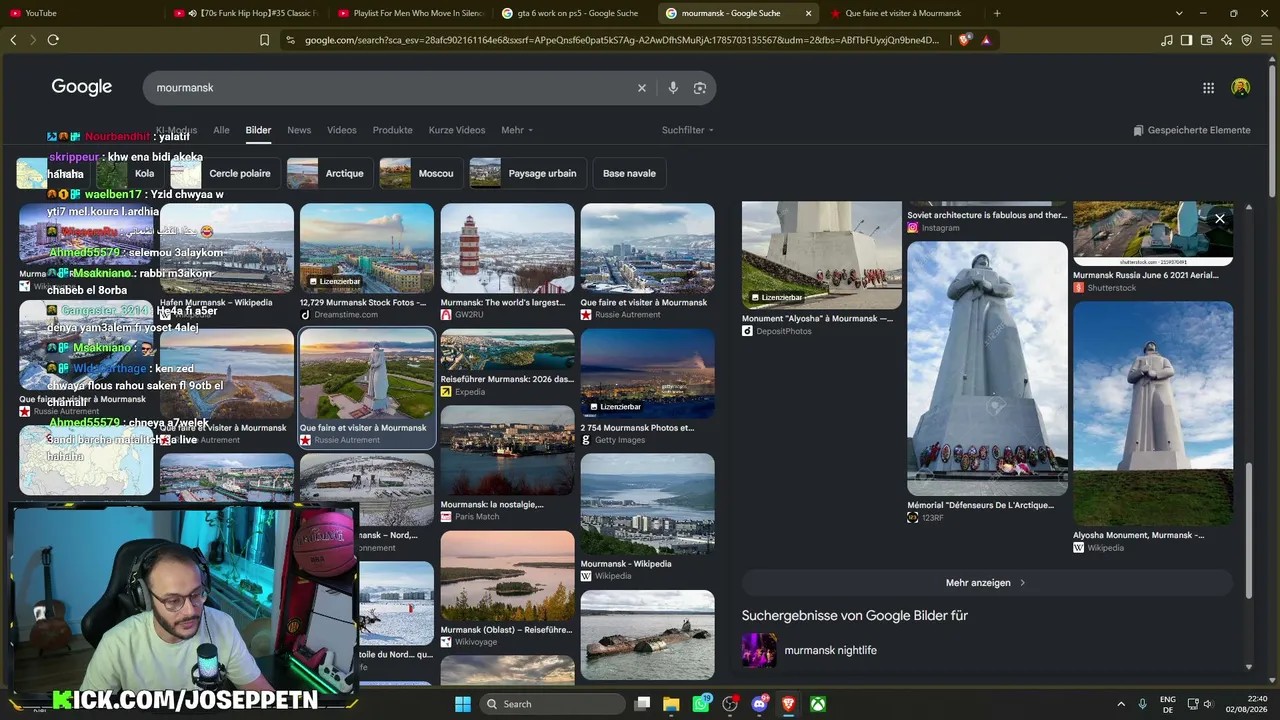Open the music playlist toolbar icon
Image resolution: width=1280 pixels, height=720 pixels.
1166,40
